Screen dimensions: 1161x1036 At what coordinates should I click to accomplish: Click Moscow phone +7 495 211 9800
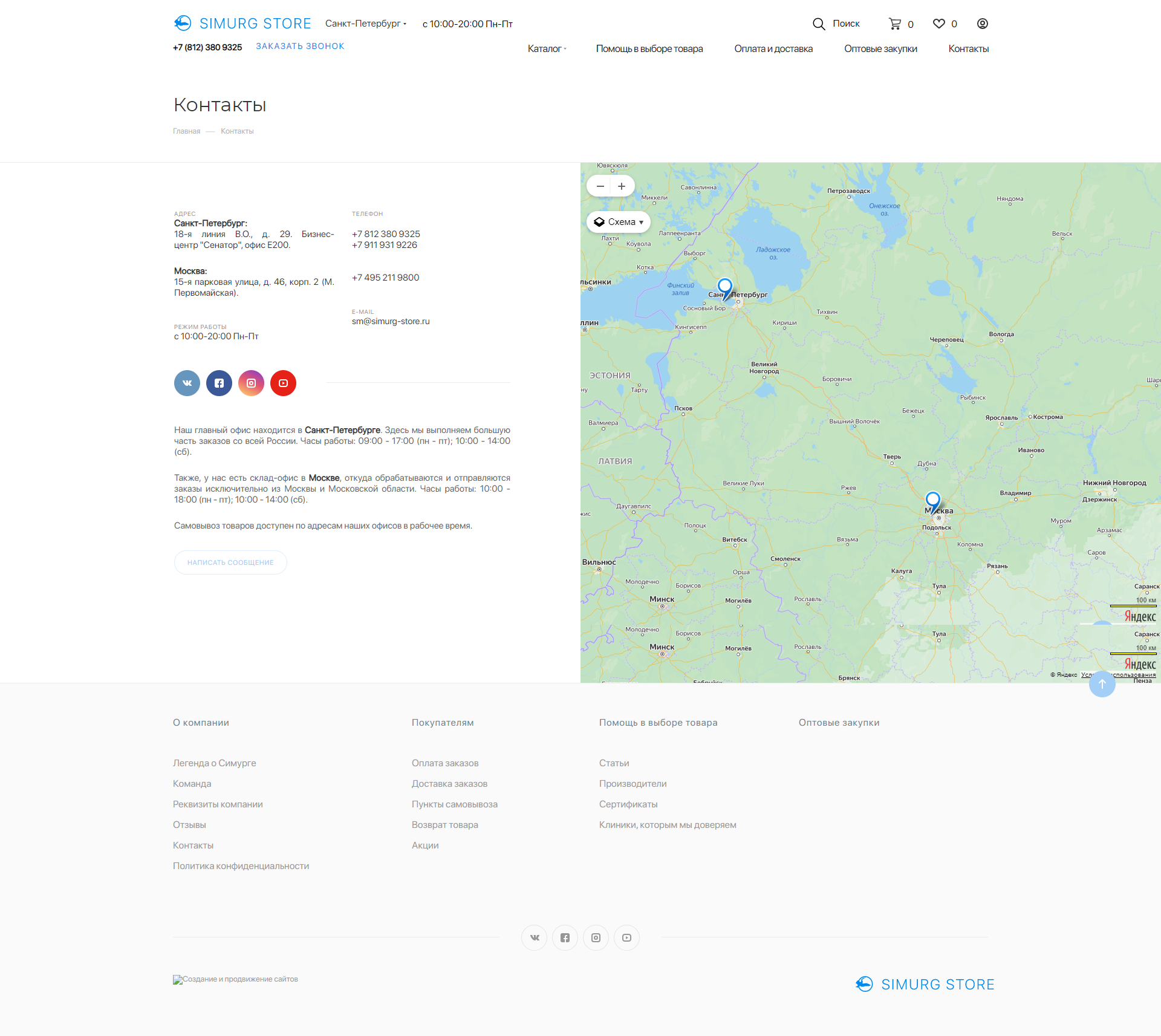(x=386, y=278)
